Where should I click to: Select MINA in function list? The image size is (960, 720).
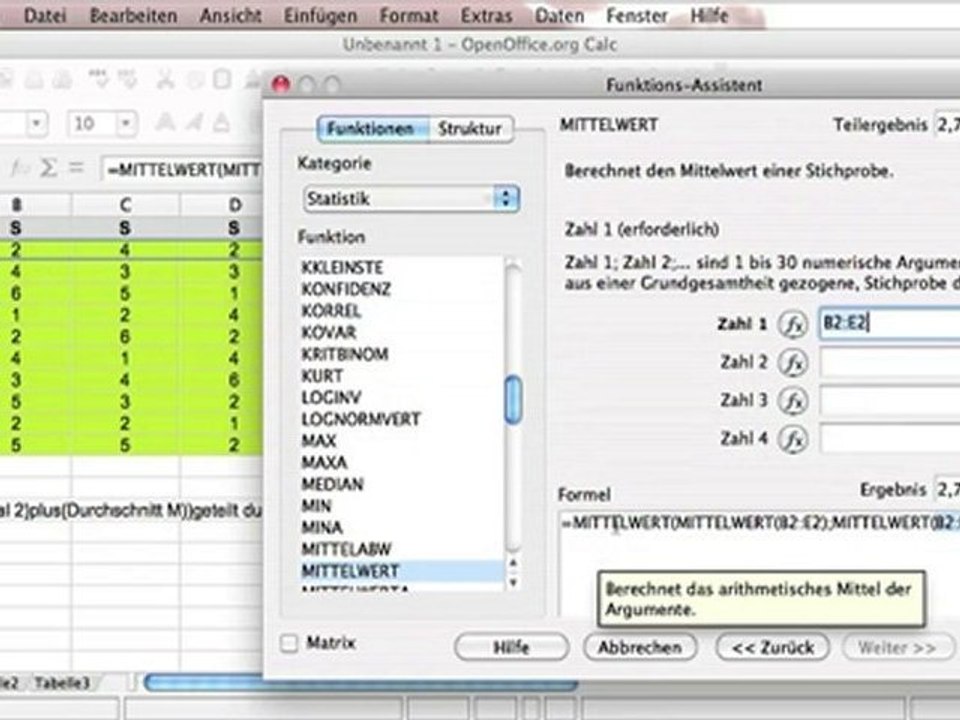(401, 527)
